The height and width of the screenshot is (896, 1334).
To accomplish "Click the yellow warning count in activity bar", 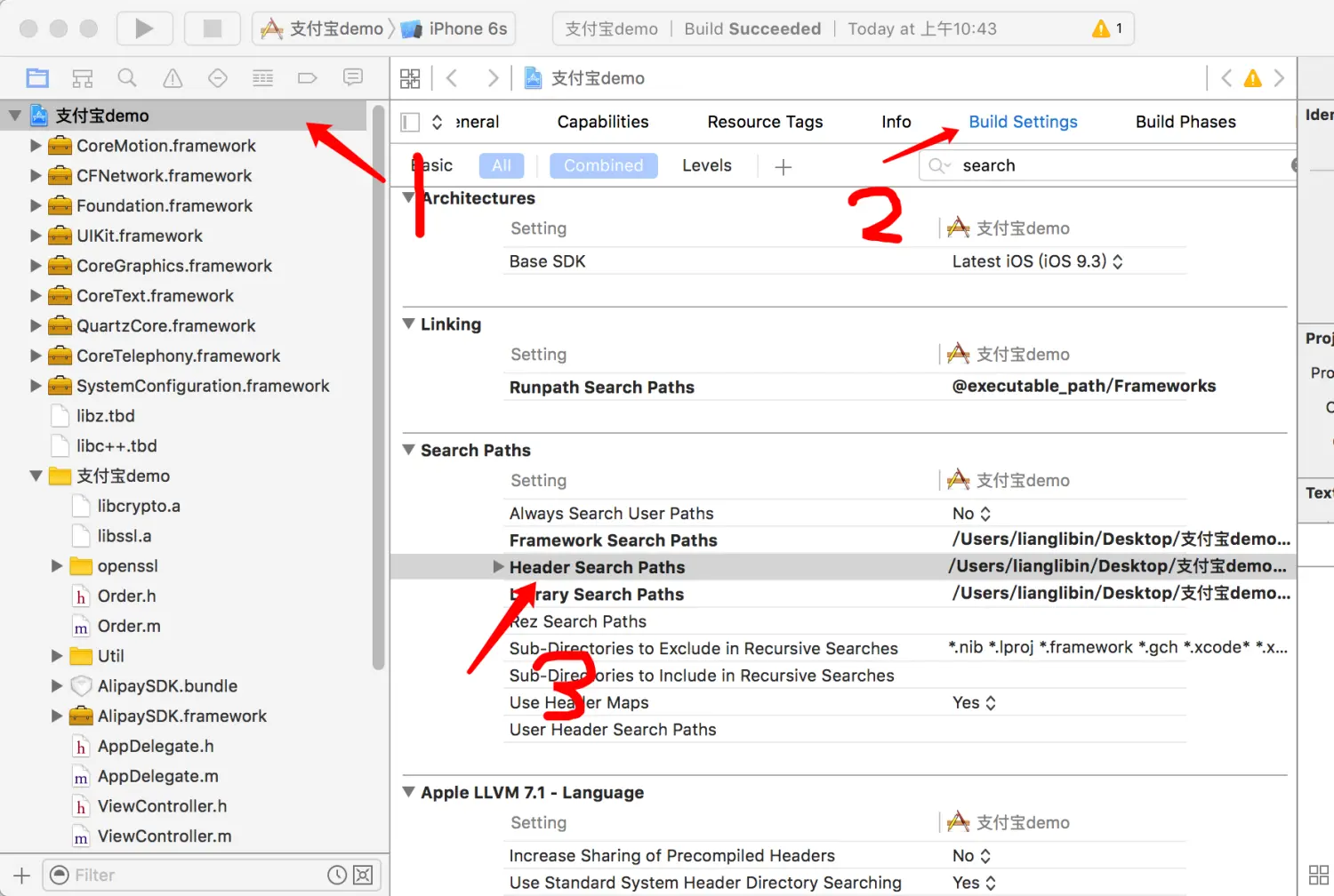I will [x=1107, y=28].
